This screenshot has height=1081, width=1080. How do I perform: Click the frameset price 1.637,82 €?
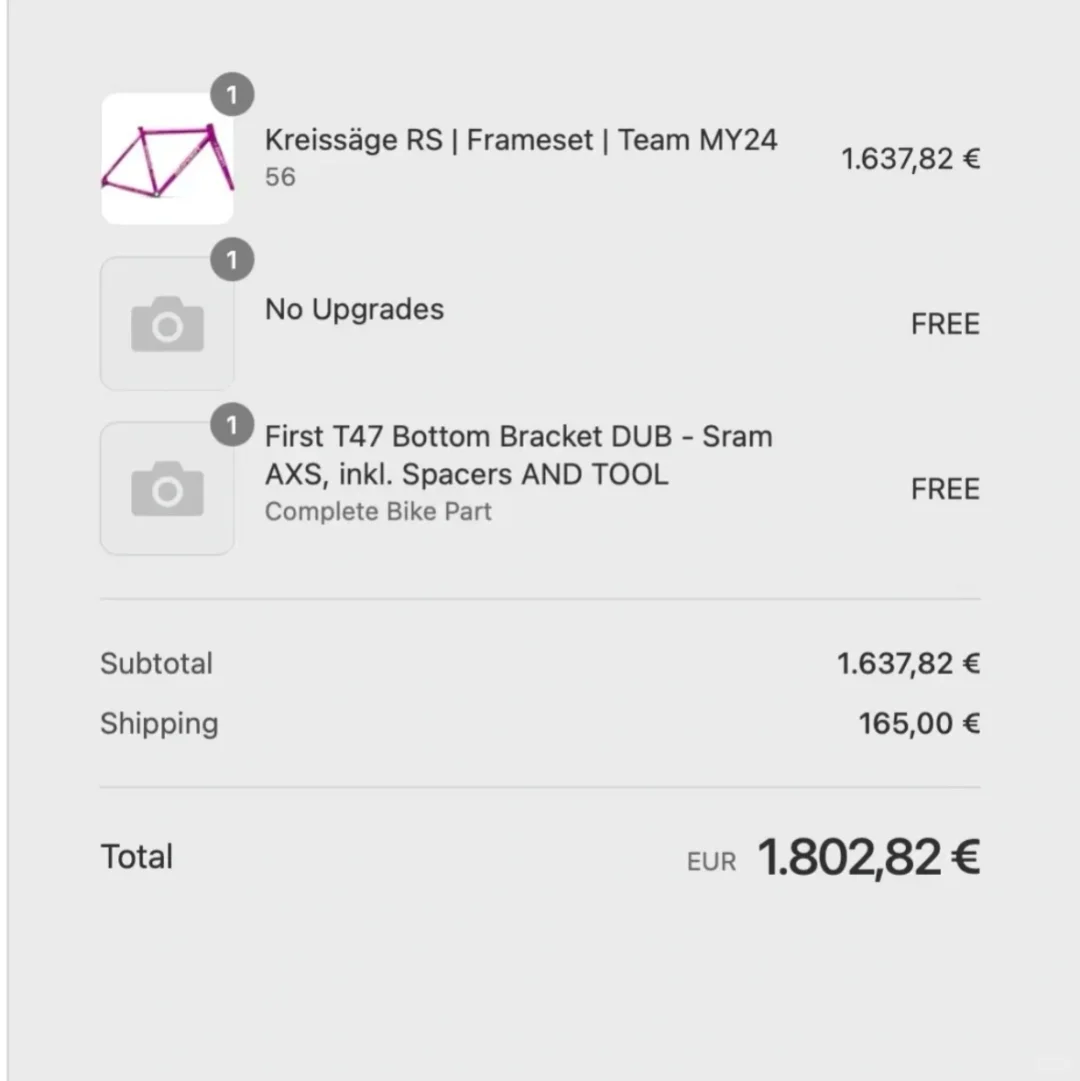[x=910, y=159]
